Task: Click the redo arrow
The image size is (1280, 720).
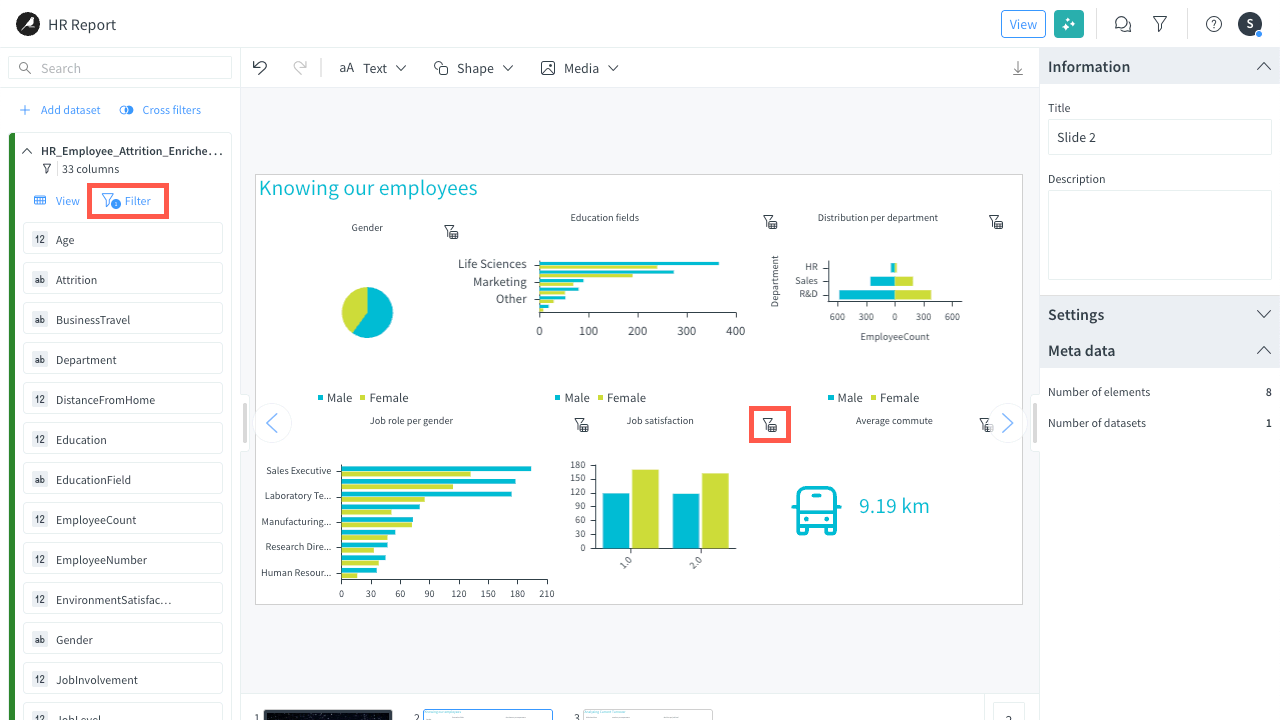Action: (300, 67)
